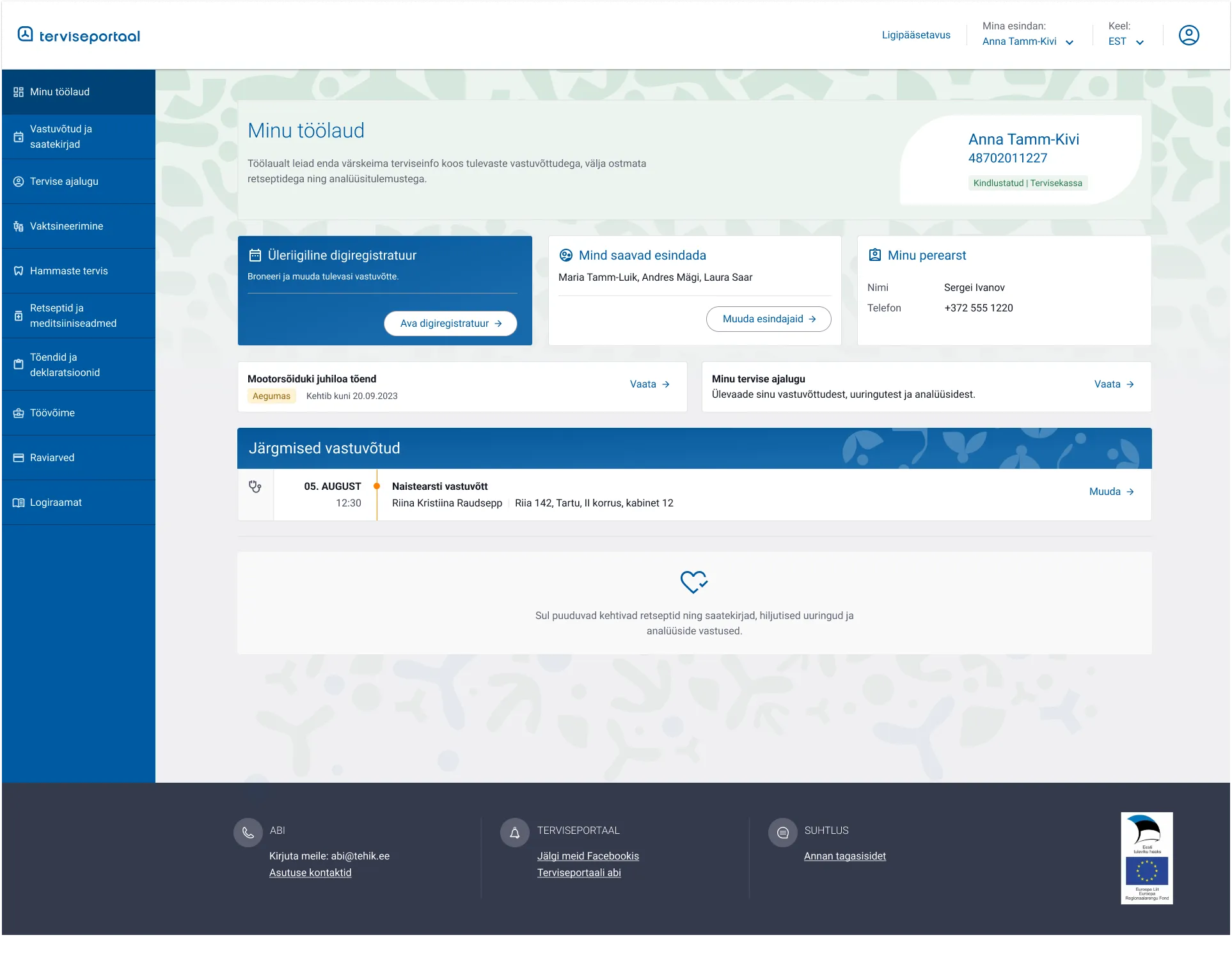Image resolution: width=1232 pixels, height=972 pixels.
Task: Open Terviseportaali abi footer link
Action: tap(579, 873)
